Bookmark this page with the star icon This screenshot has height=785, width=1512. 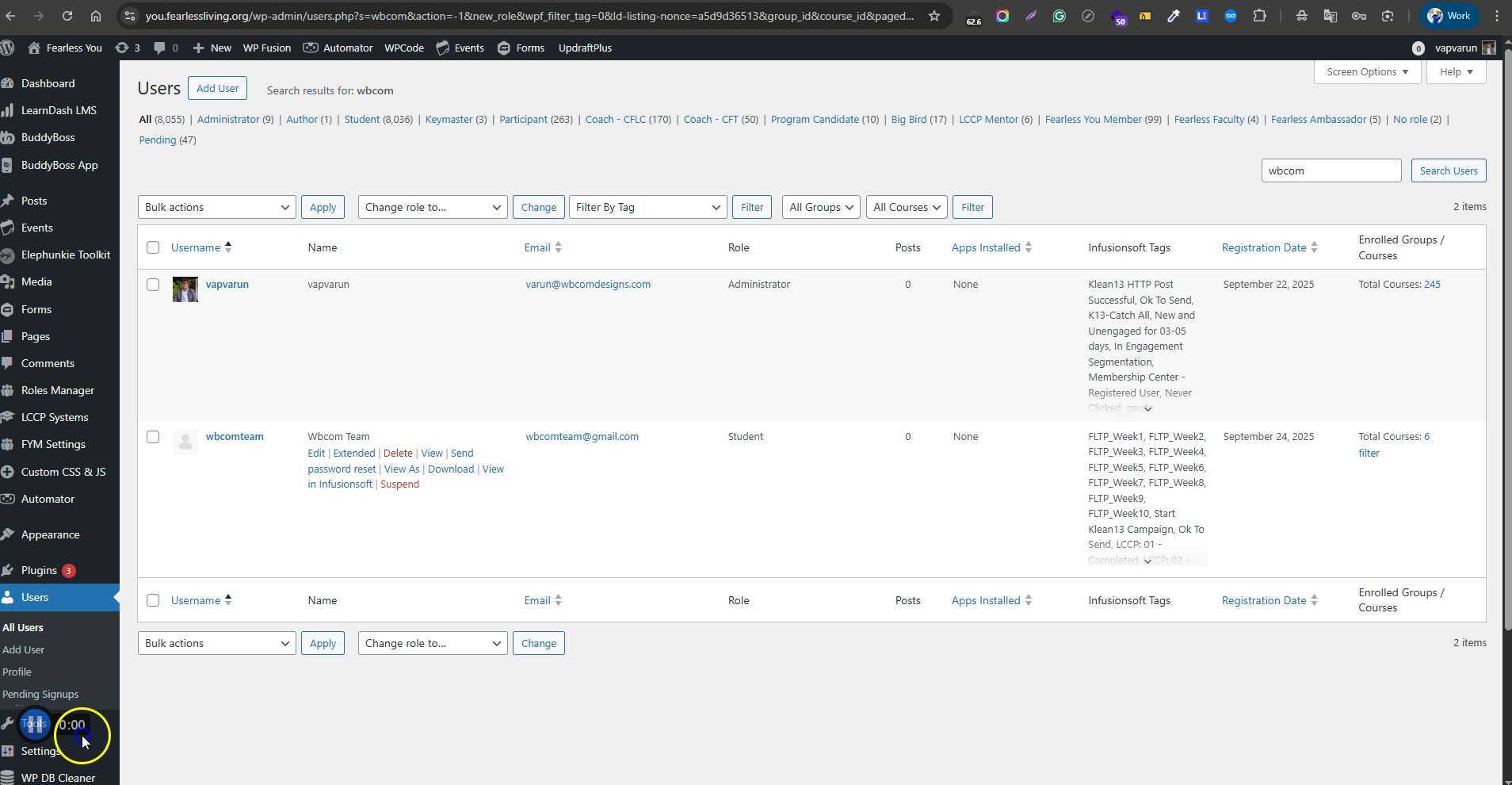click(x=934, y=16)
